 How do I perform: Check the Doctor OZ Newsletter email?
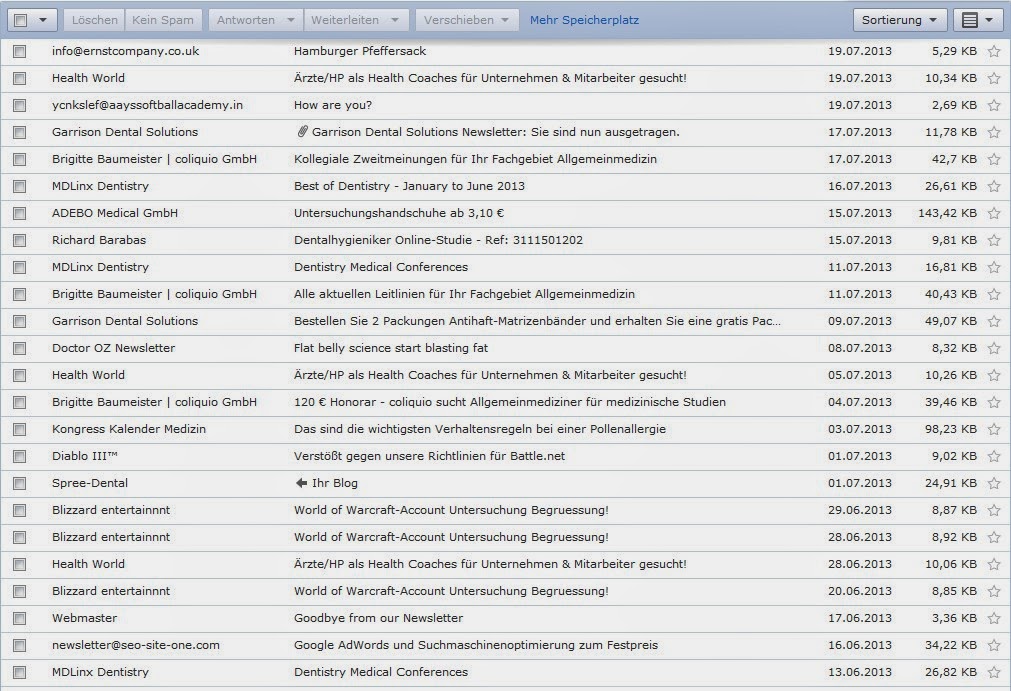pyautogui.click(x=19, y=348)
